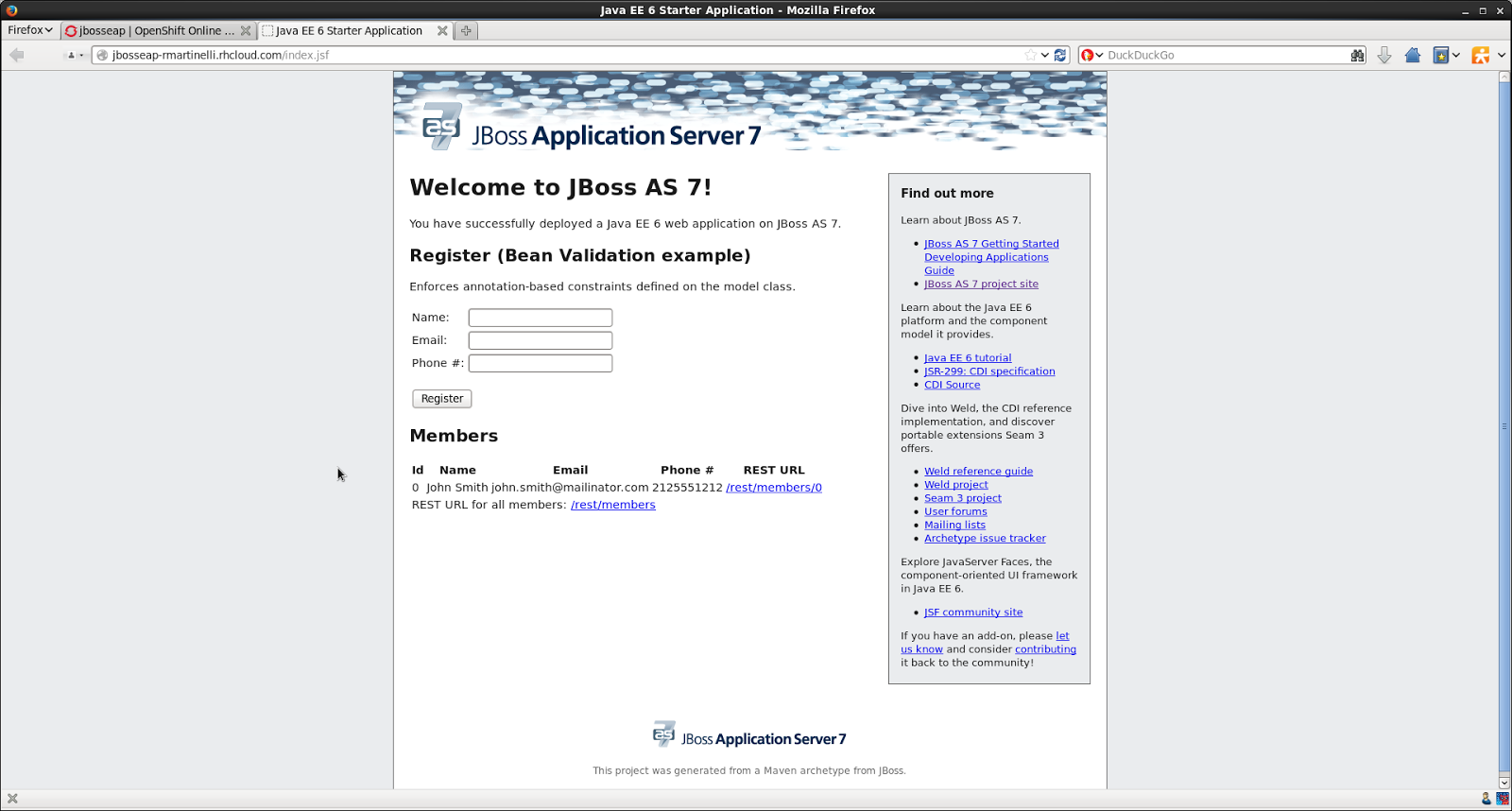Image resolution: width=1512 pixels, height=811 pixels.
Task: Open the User forums link
Action: click(955, 511)
